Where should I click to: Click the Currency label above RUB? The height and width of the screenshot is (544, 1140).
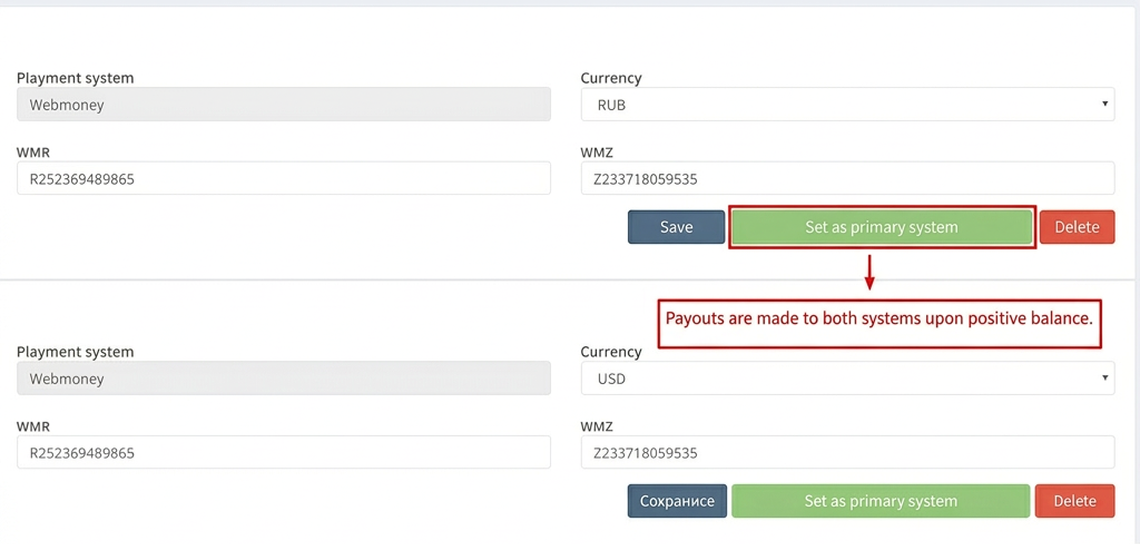pos(611,78)
